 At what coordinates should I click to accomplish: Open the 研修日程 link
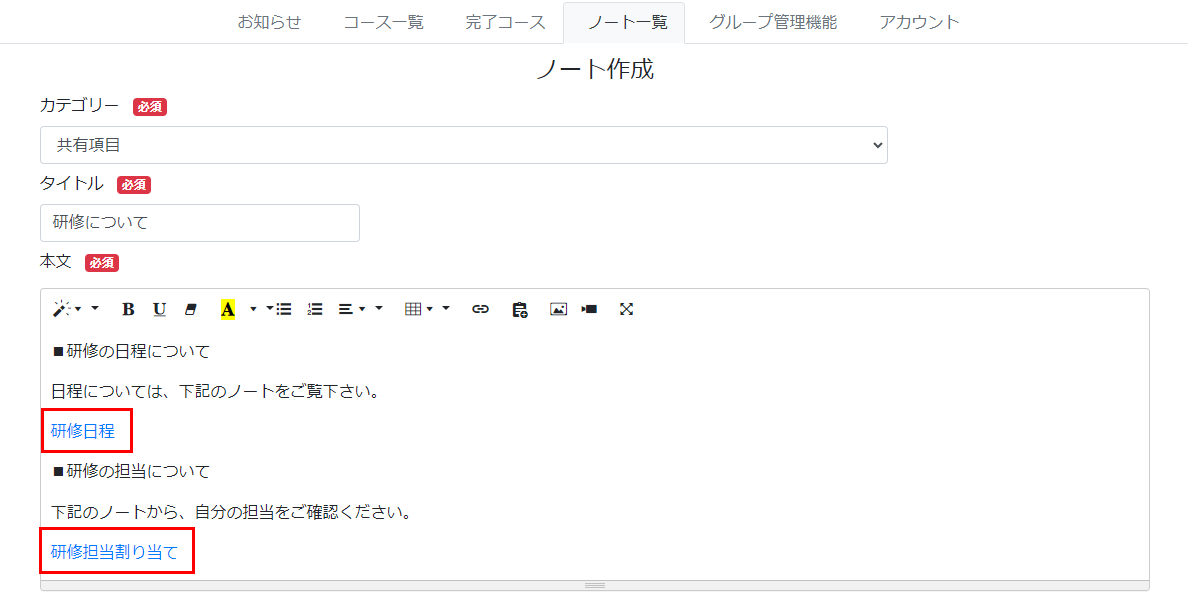pyautogui.click(x=83, y=431)
